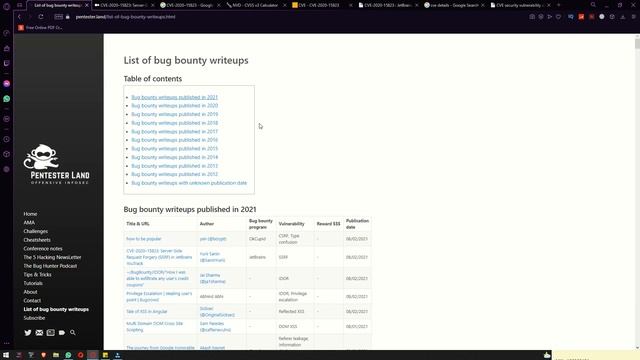Click the email envelope icon in sidebar
Image resolution: width=640 pixels, height=360 pixels.
pos(39,333)
